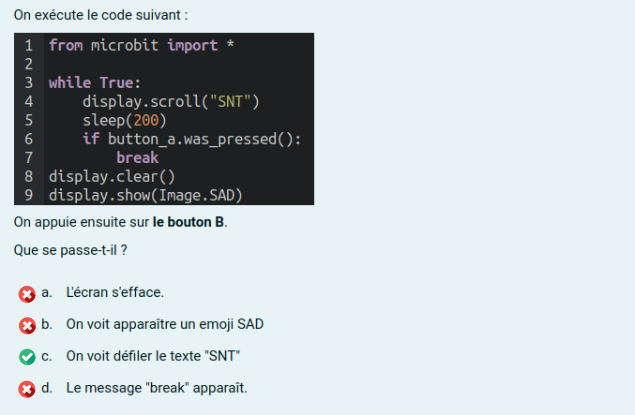The height and width of the screenshot is (415, 635).
Task: Click code line number 1
Action: pyautogui.click(x=28, y=45)
